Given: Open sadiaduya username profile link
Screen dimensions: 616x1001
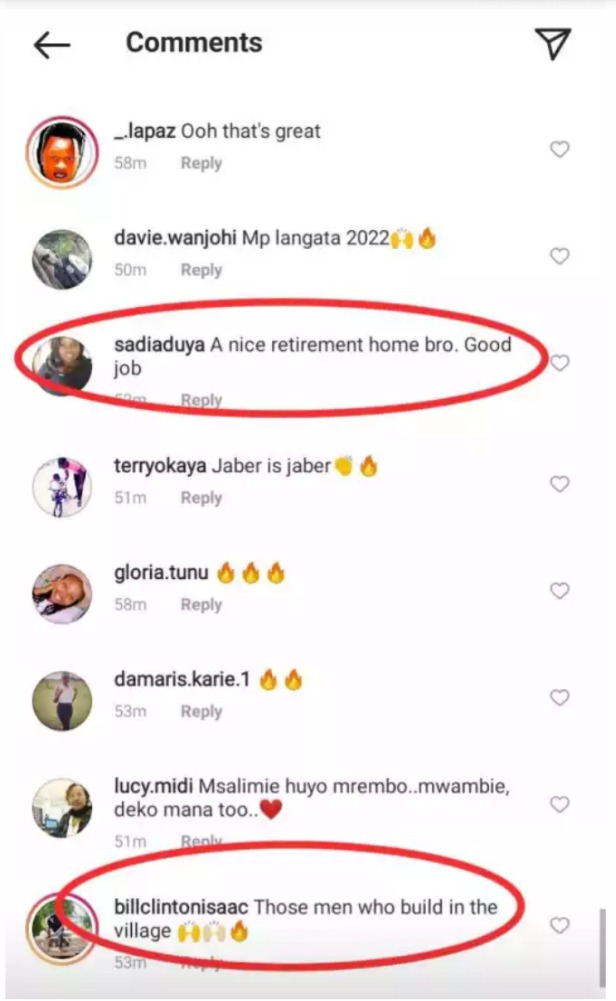Looking at the screenshot, I should (x=159, y=345).
